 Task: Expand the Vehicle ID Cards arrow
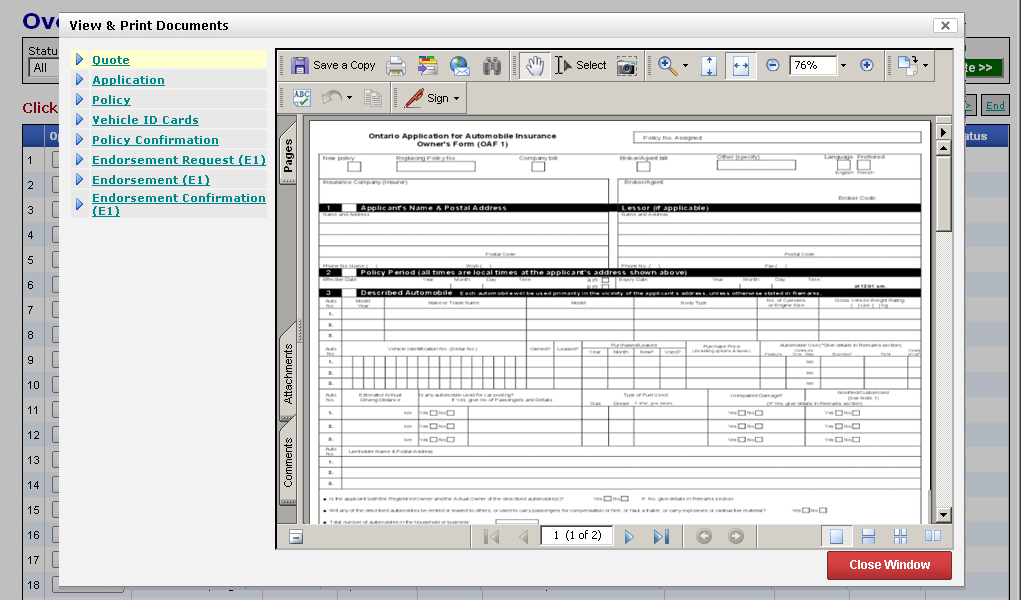pyautogui.click(x=79, y=119)
